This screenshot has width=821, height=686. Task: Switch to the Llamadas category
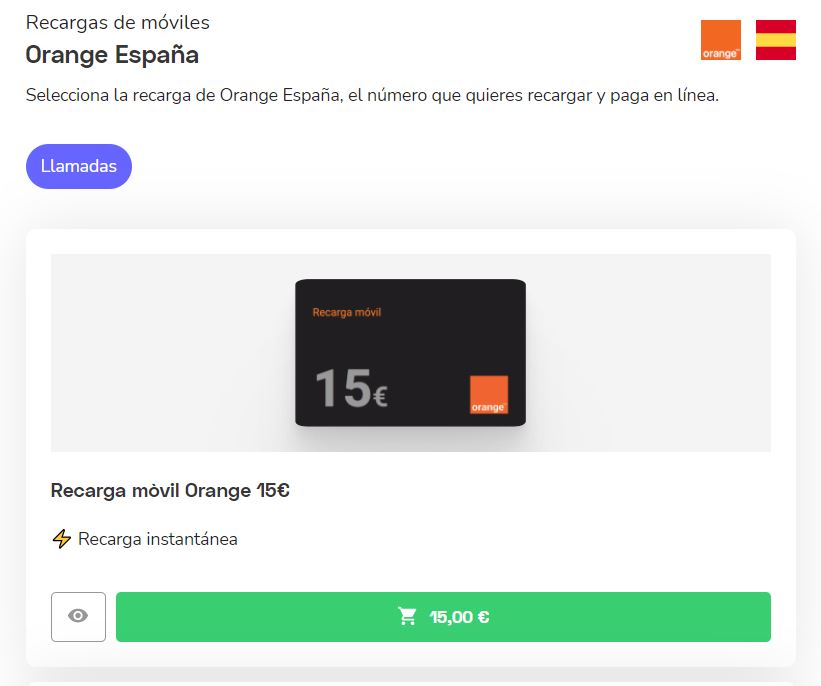point(78,166)
